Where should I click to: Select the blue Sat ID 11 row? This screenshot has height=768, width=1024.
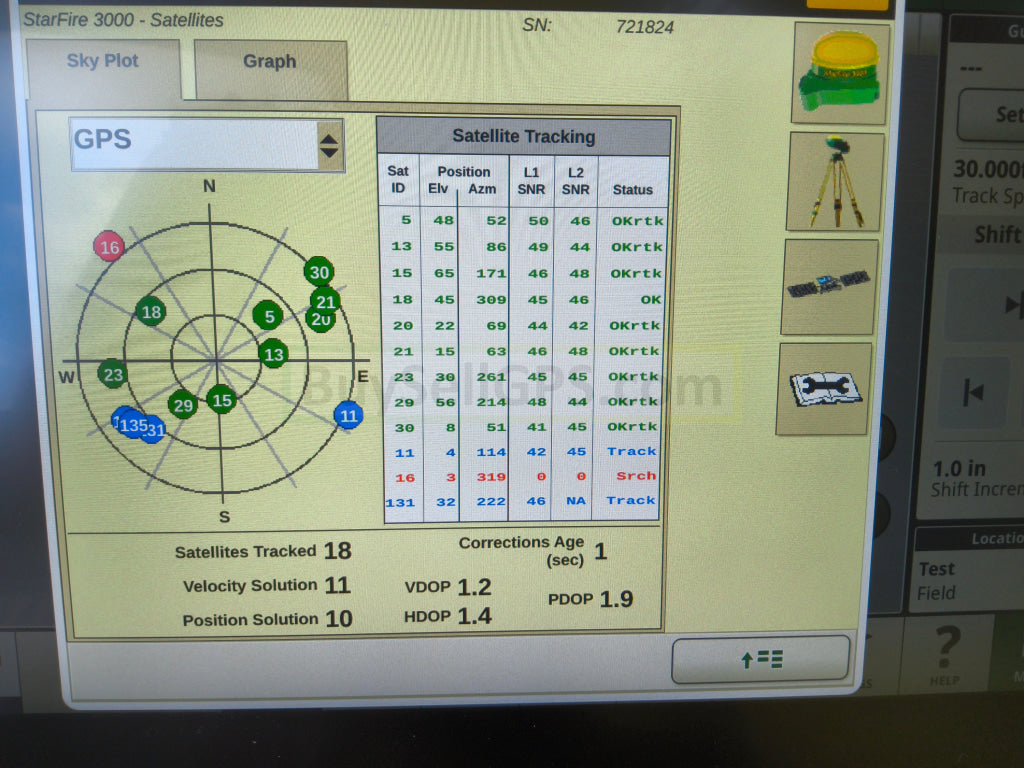[524, 452]
